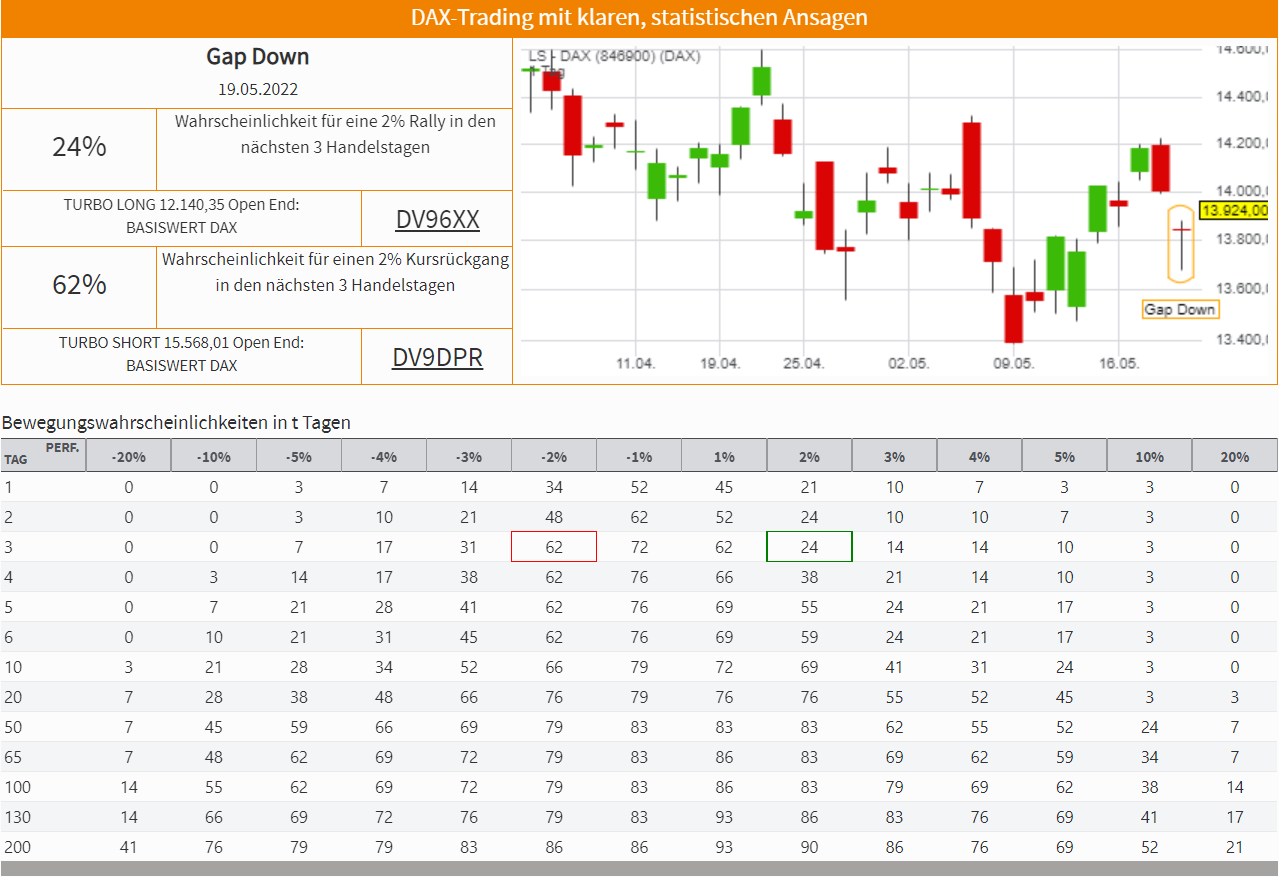Select the 02.05. date on chart axis
1279x877 pixels.
point(909,364)
